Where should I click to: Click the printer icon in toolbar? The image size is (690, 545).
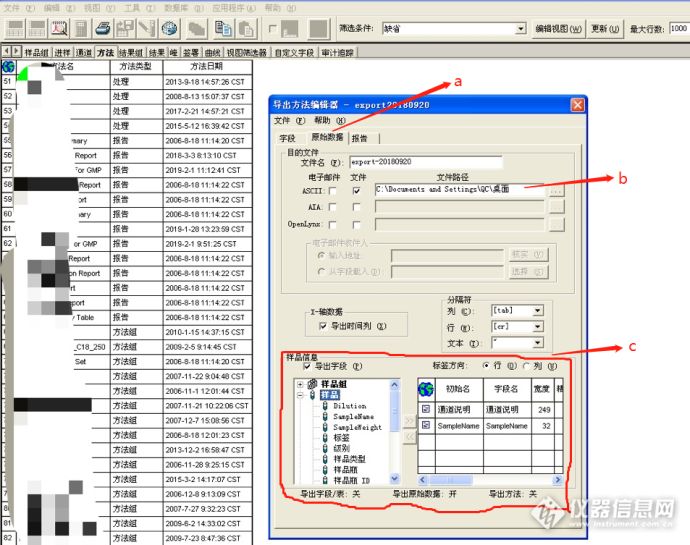tap(103, 29)
